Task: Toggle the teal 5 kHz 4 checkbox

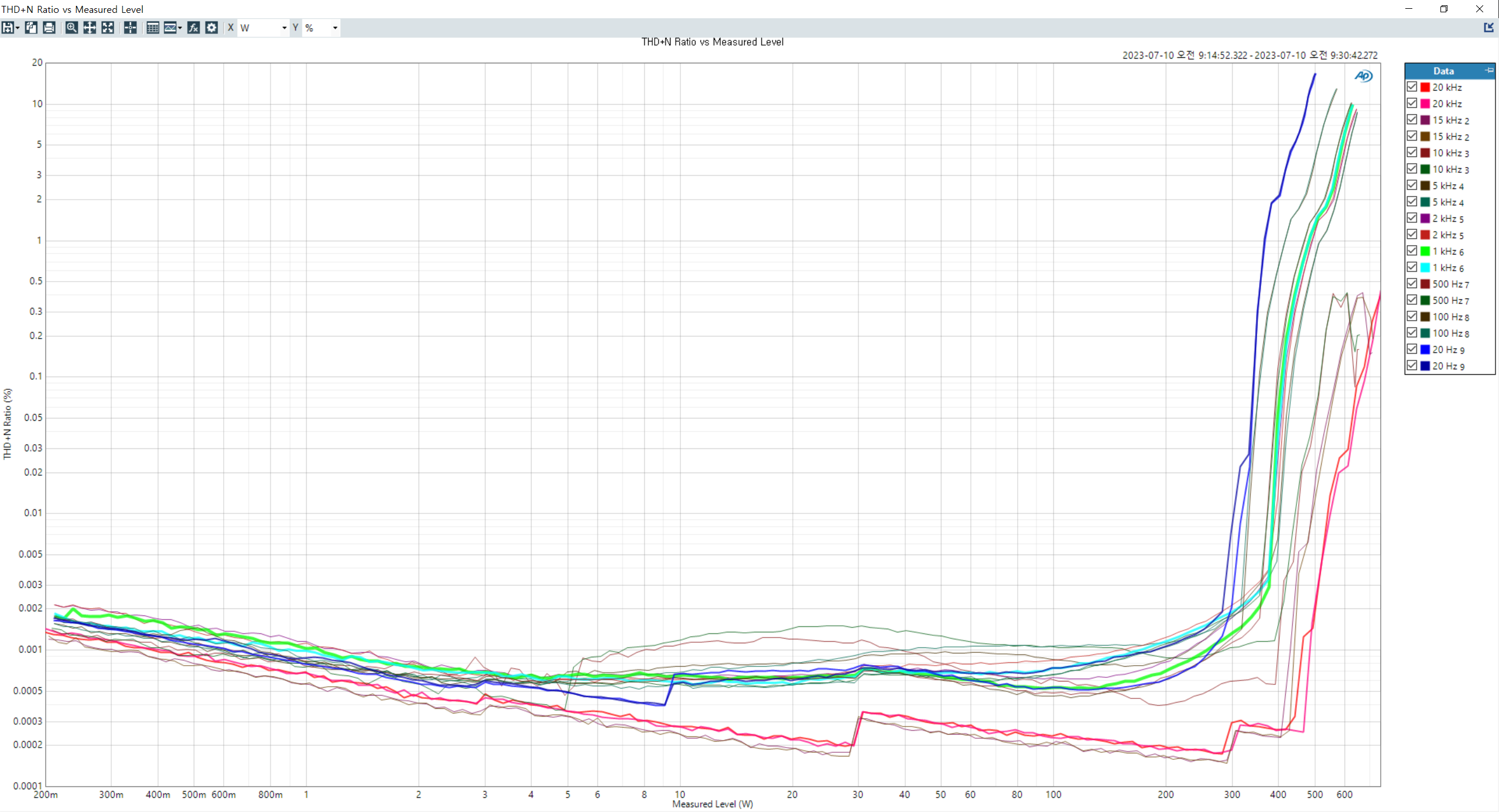Action: coord(1412,201)
